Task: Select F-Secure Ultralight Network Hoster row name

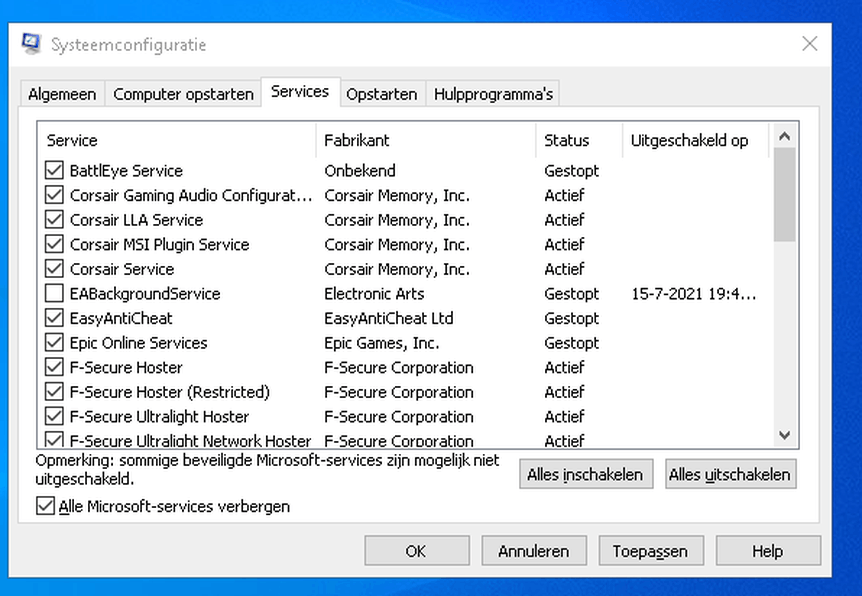Action: tap(190, 440)
